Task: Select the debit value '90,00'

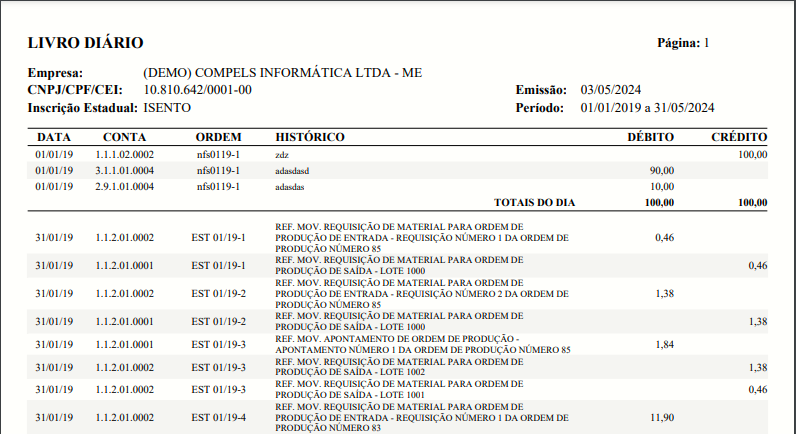Action: [662, 171]
